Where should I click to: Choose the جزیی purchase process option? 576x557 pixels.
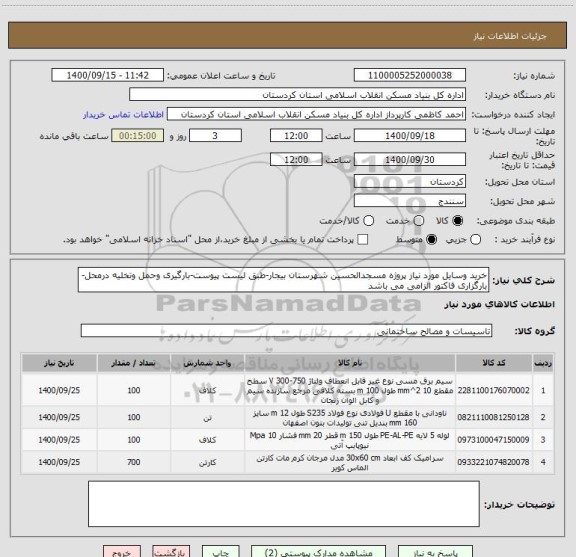coord(475,240)
